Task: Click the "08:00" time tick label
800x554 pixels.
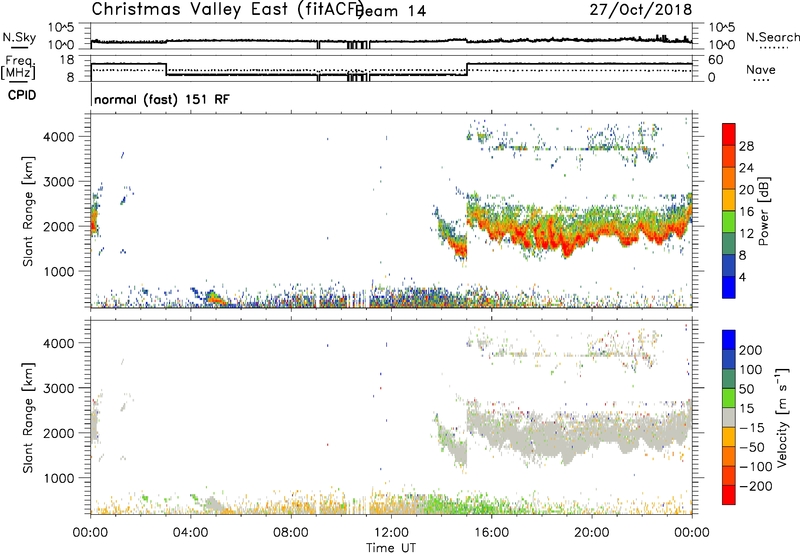Action: click(291, 533)
